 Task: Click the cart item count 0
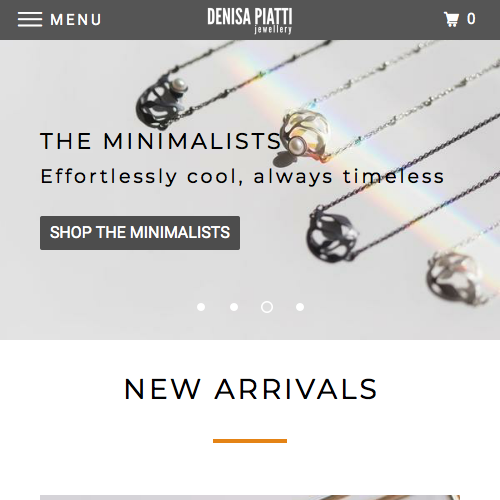[x=471, y=19]
